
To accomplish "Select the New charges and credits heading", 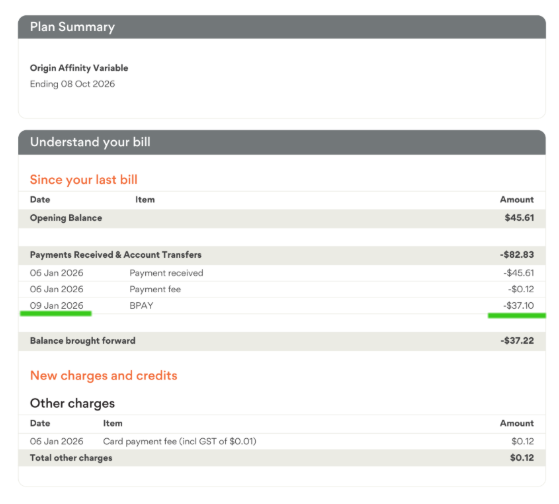I will [x=104, y=375].
